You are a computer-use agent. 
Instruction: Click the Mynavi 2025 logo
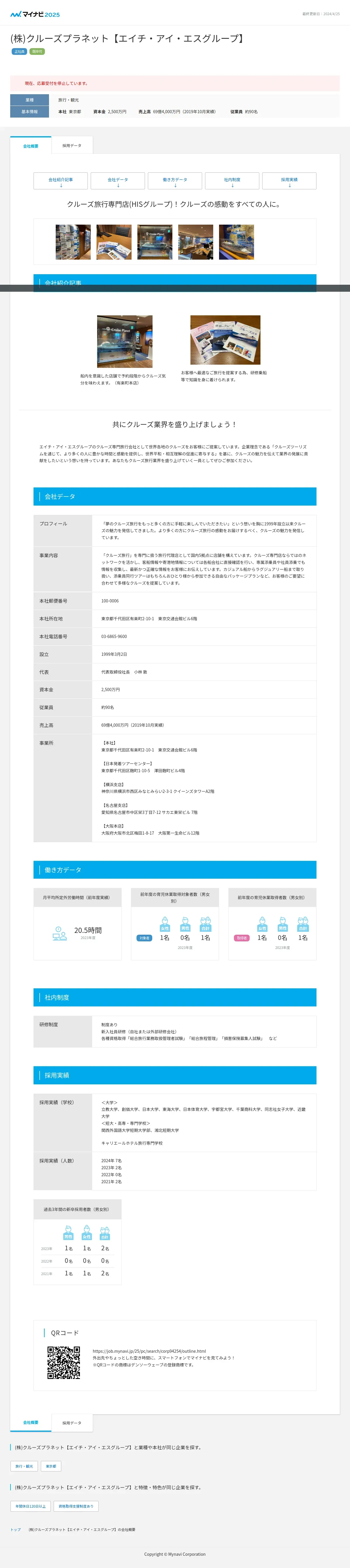click(35, 14)
